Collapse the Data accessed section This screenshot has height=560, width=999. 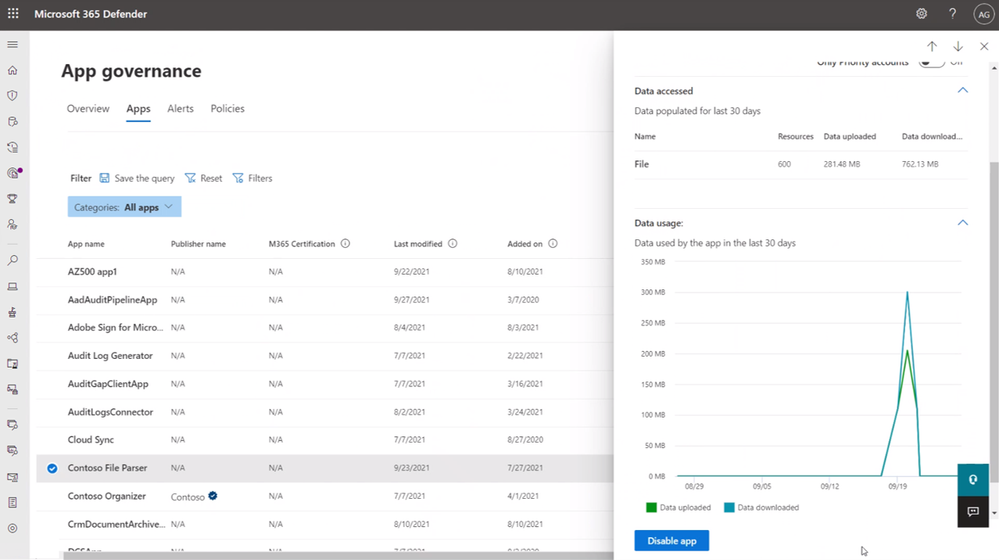(963, 90)
